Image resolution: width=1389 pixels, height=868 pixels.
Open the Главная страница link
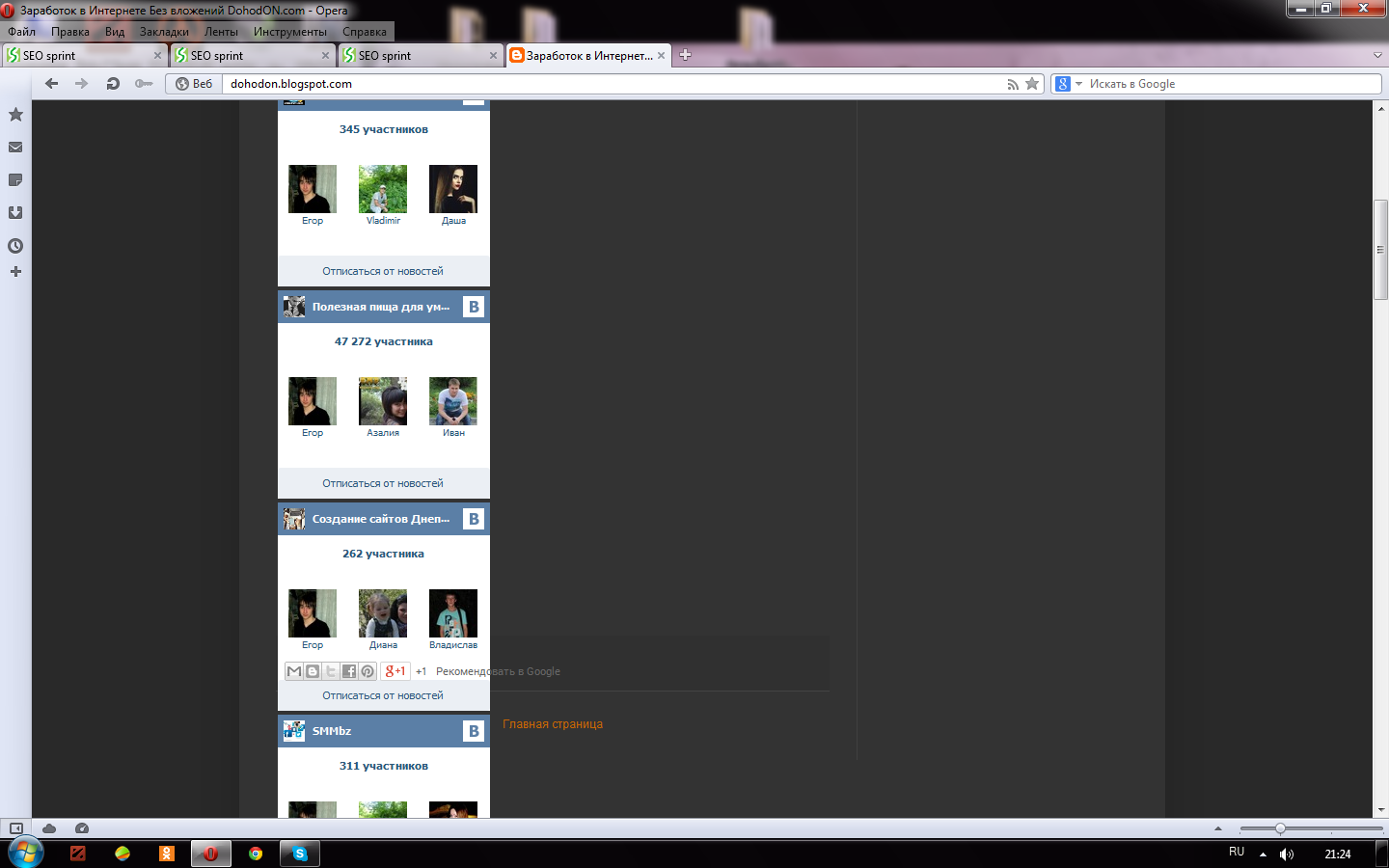553,724
